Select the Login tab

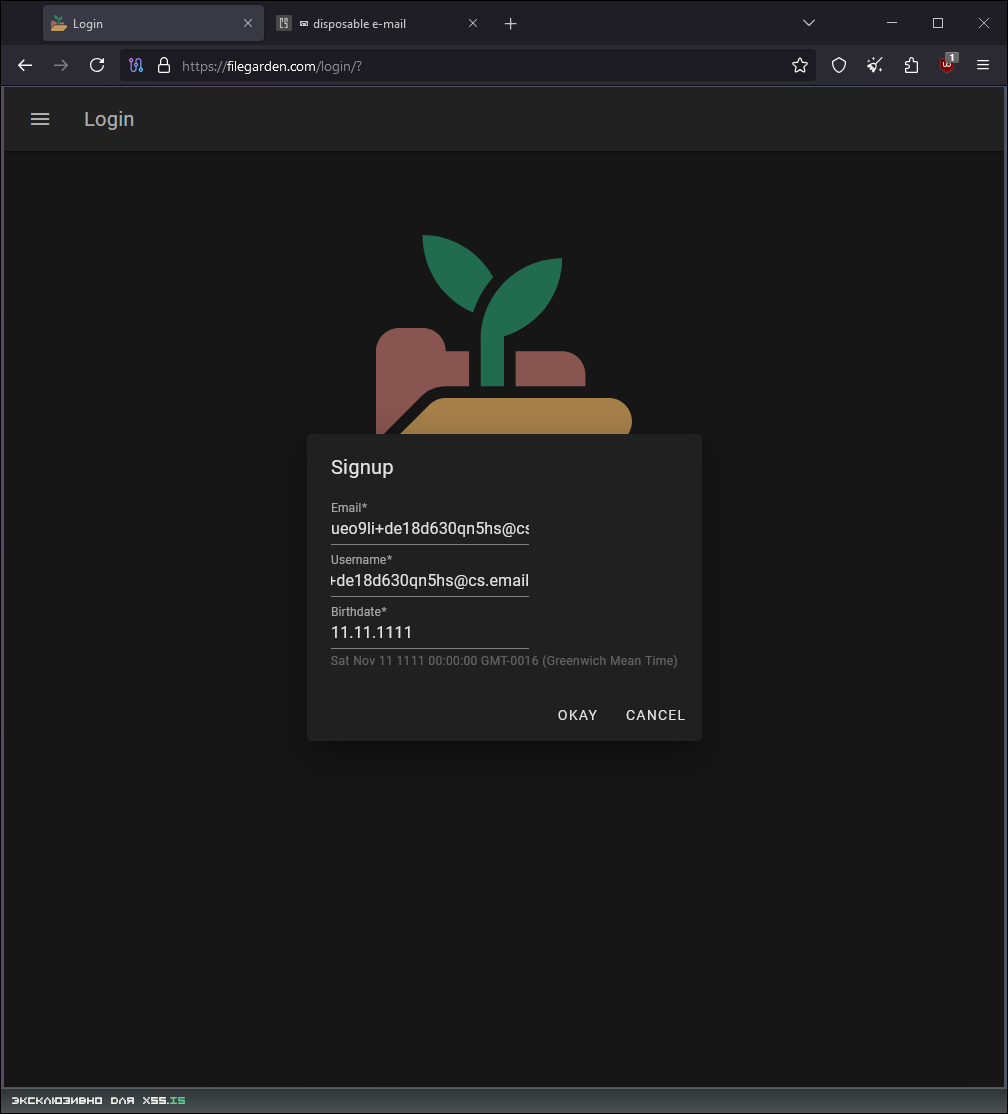point(153,23)
